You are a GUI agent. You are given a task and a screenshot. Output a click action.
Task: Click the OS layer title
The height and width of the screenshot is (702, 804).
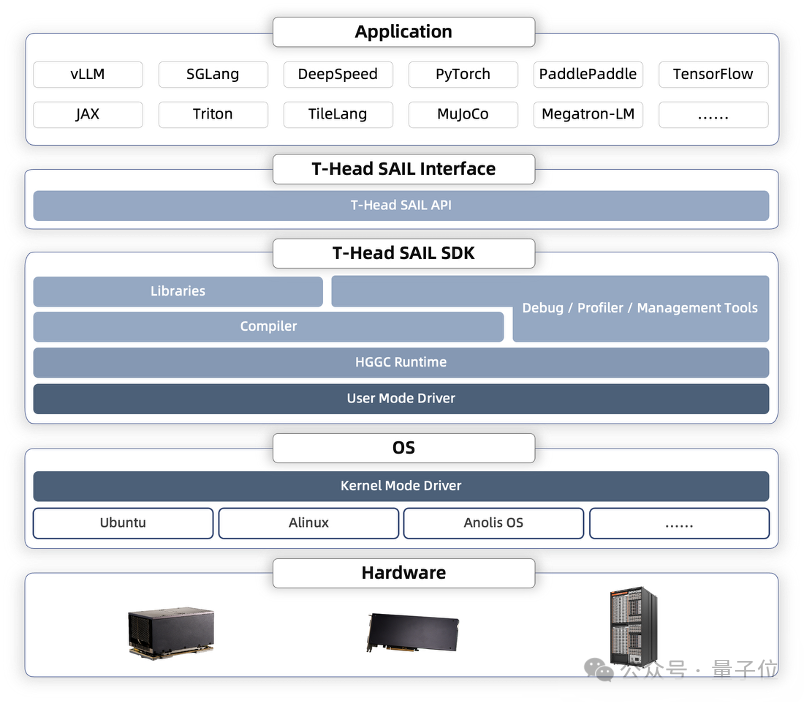click(404, 448)
